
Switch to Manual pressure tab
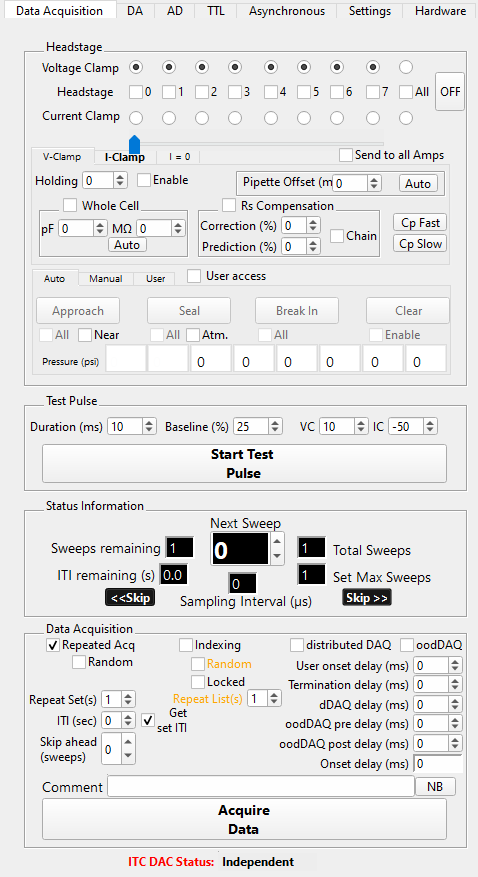pyautogui.click(x=106, y=279)
